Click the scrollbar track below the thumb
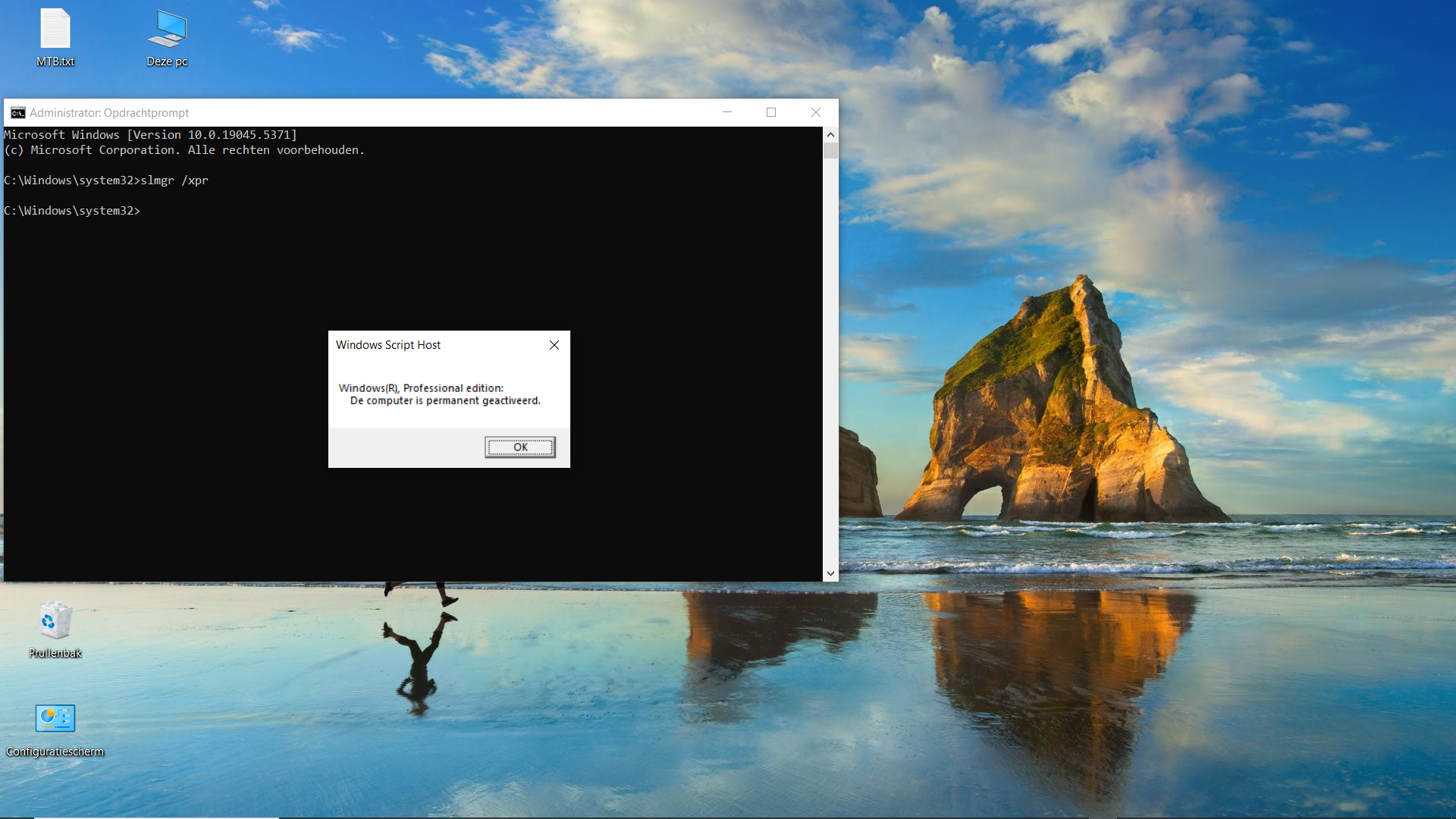Viewport: 1456px width, 819px height. click(830, 364)
